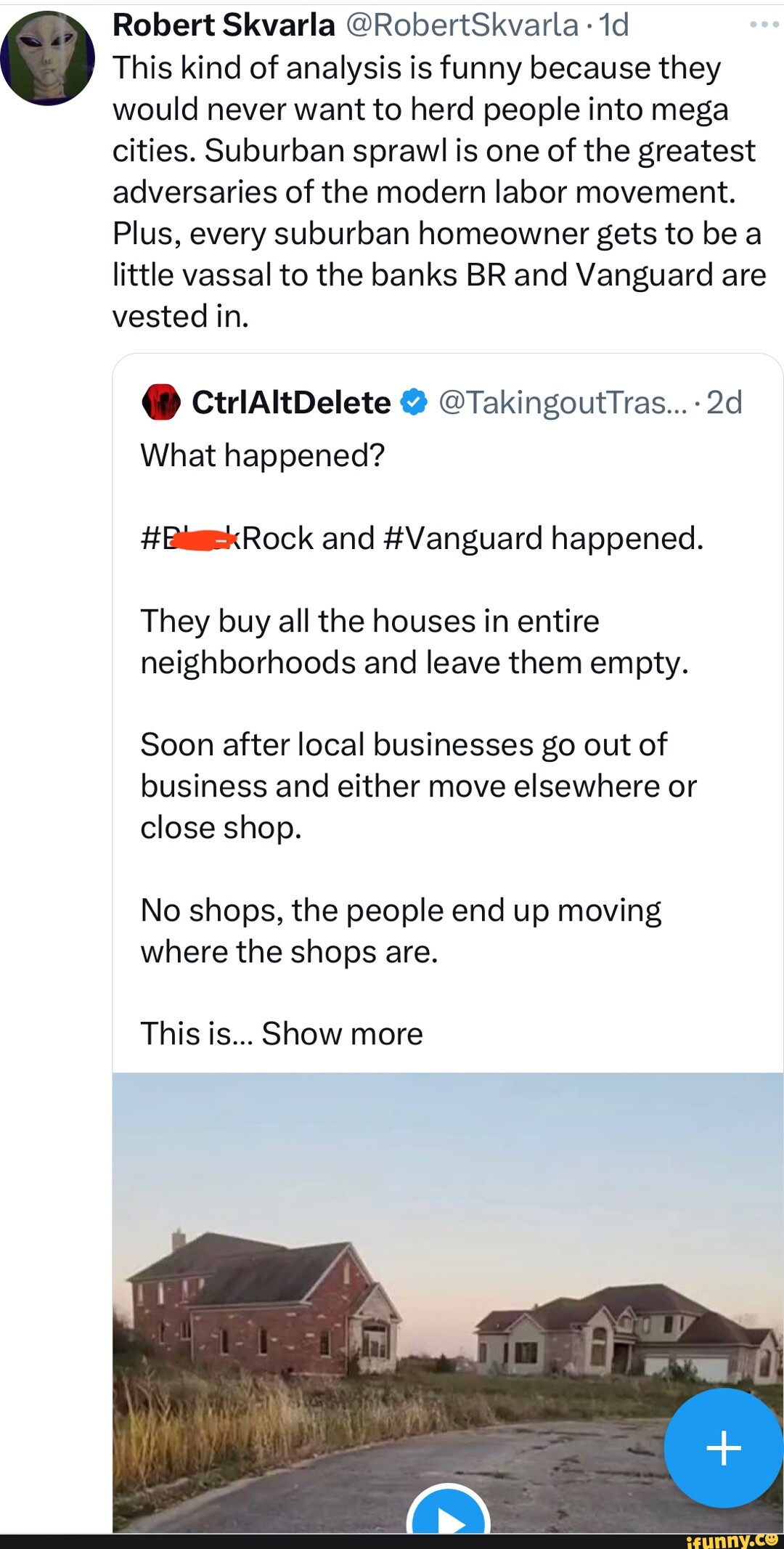Open the CtrlAltDelete display name
Screen dimensions: 784x1549
tap(291, 402)
